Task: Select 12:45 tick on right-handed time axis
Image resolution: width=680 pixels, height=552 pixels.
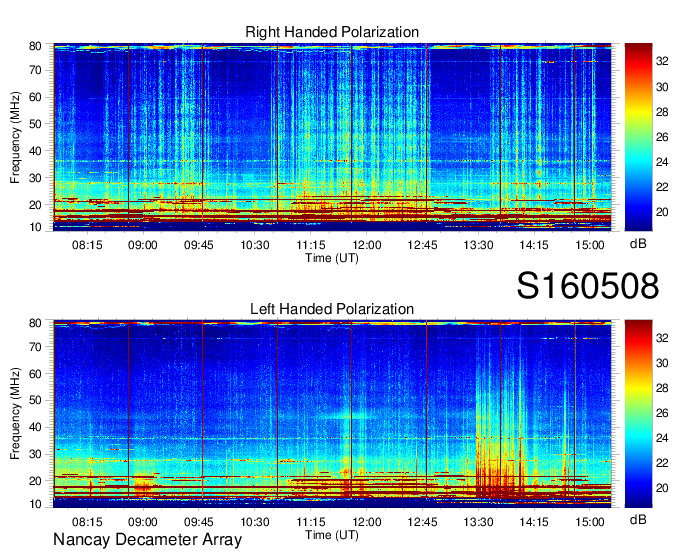Action: (x=422, y=245)
